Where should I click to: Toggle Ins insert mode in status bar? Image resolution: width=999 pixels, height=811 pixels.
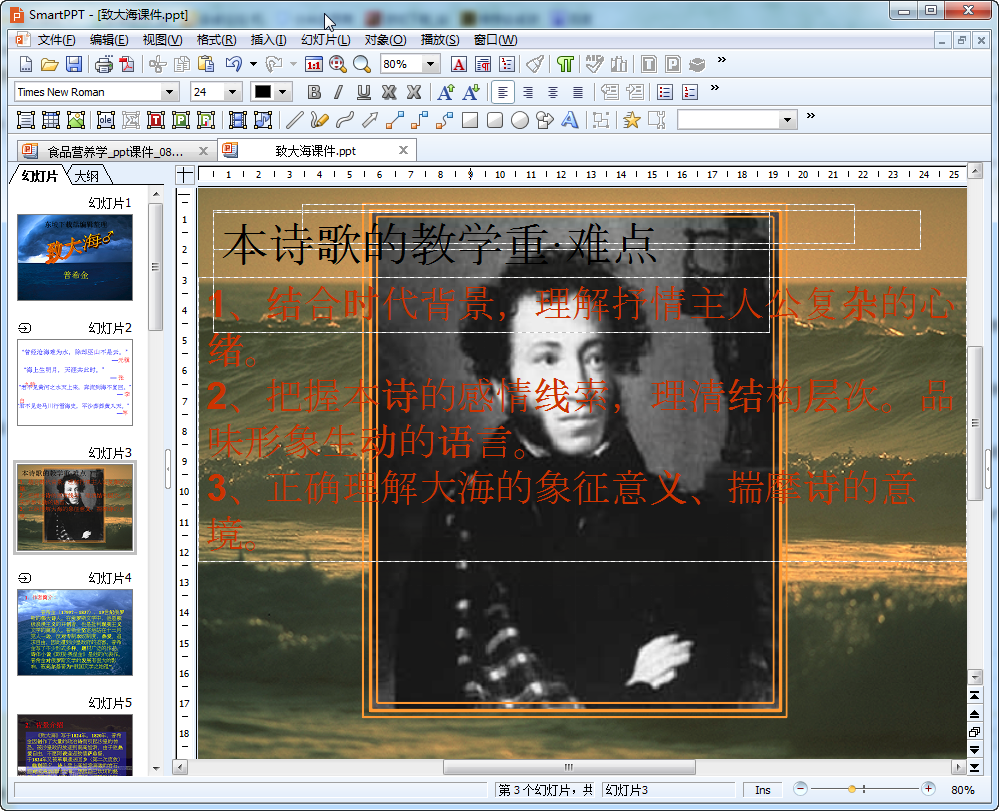[763, 790]
